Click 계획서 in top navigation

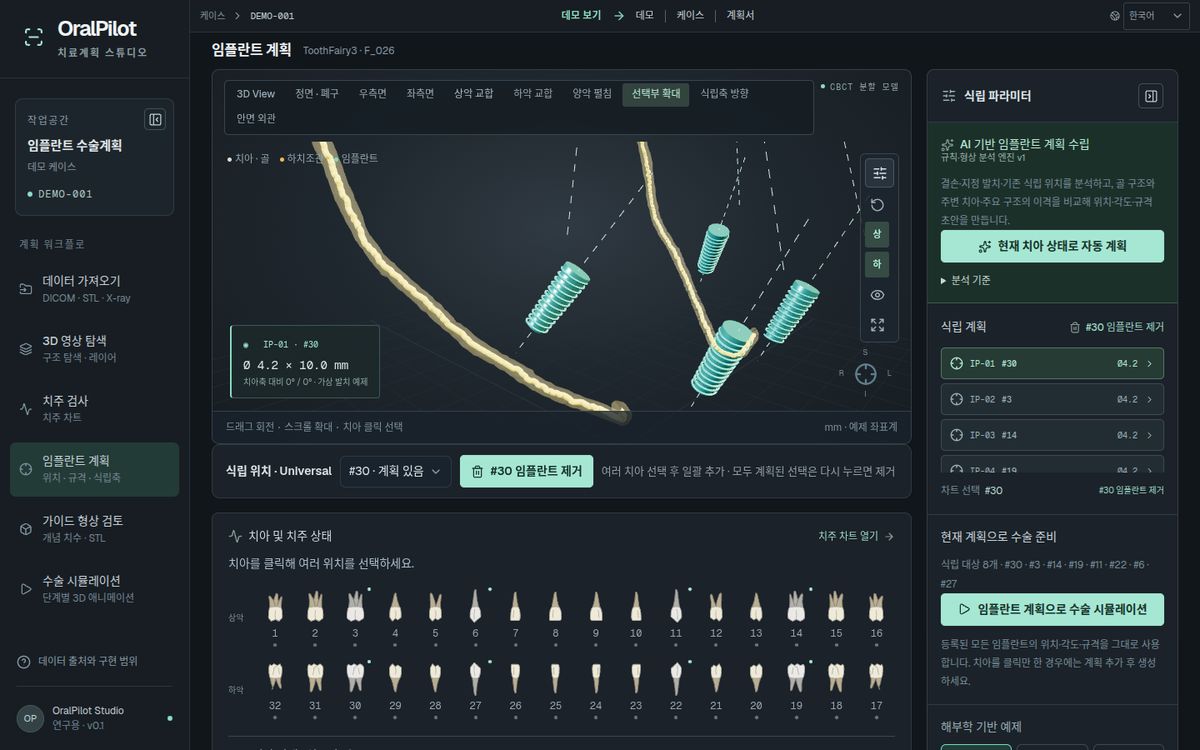(x=740, y=16)
